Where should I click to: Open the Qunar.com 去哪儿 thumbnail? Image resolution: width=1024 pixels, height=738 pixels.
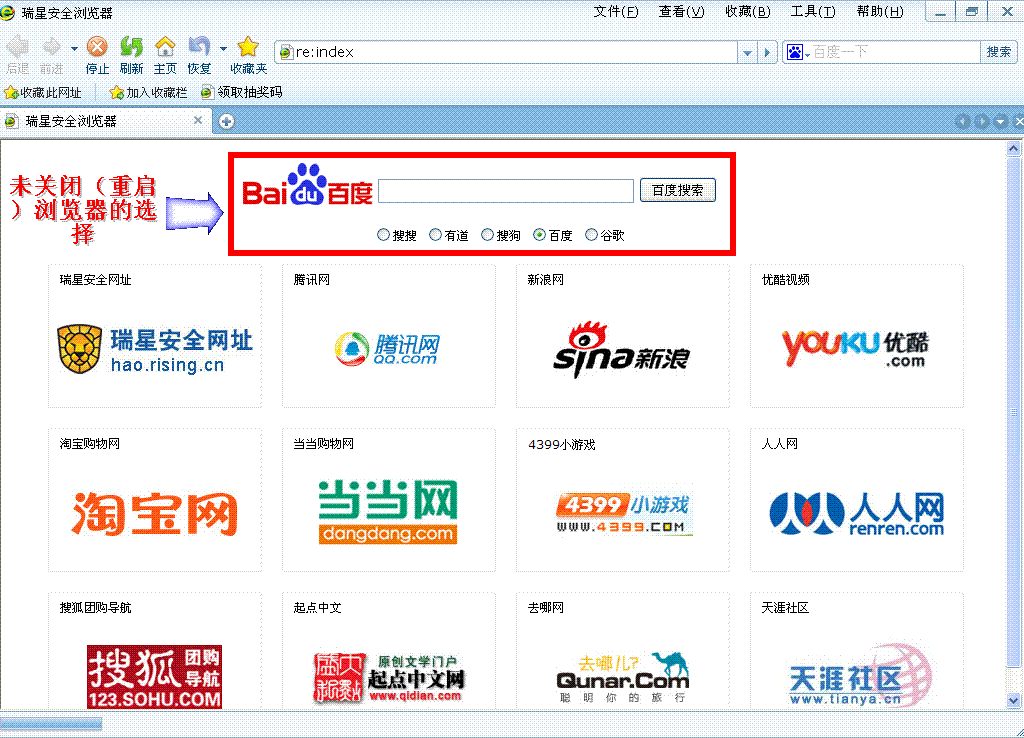(622, 677)
